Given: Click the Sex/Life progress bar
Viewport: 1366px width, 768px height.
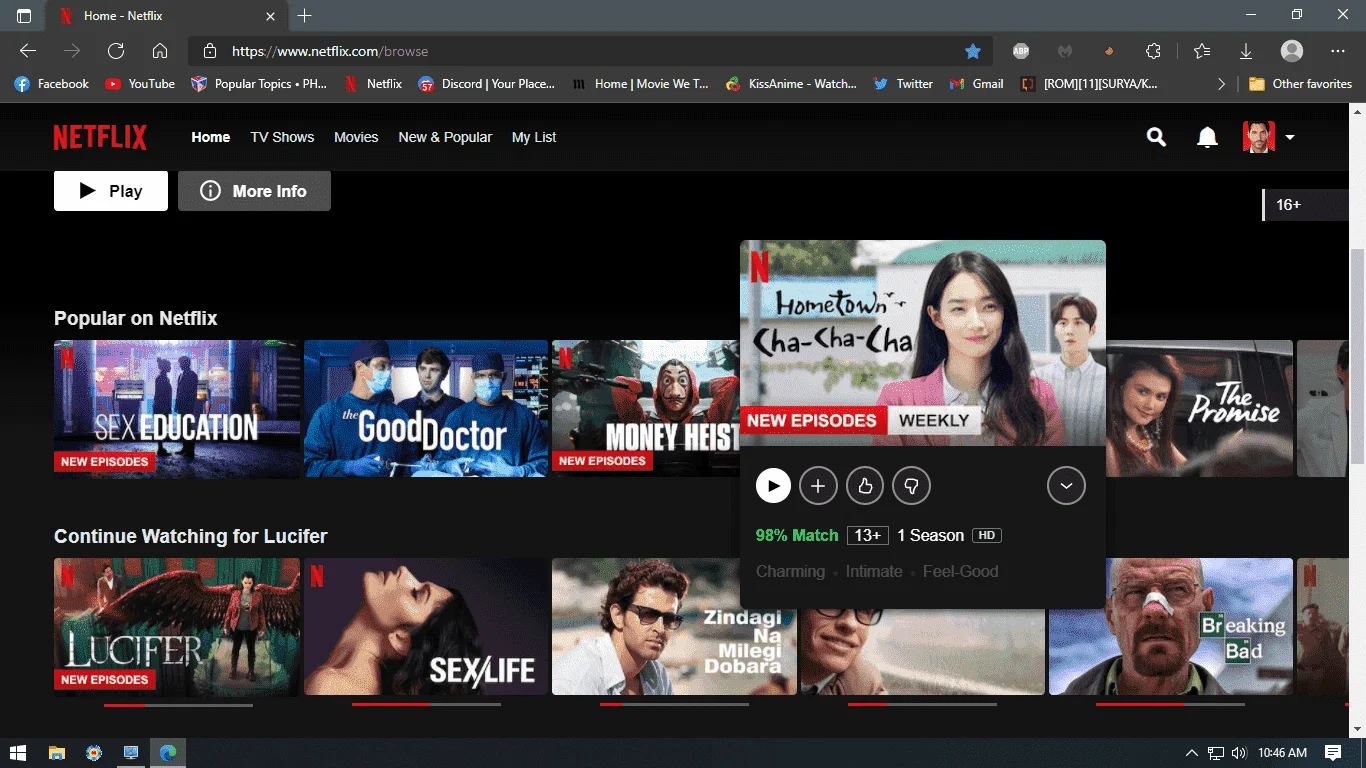Looking at the screenshot, I should (426, 705).
